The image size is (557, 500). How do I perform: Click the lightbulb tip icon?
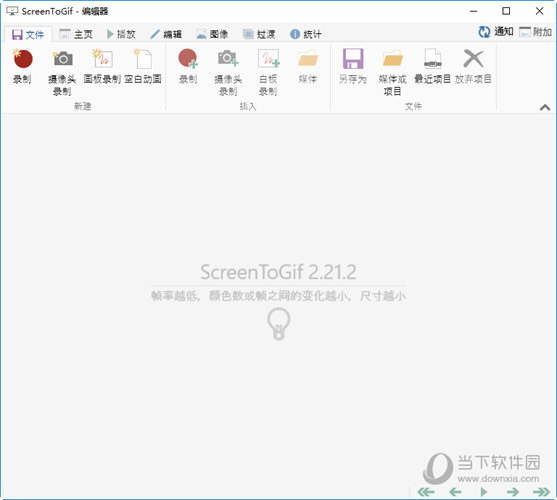coord(279,324)
